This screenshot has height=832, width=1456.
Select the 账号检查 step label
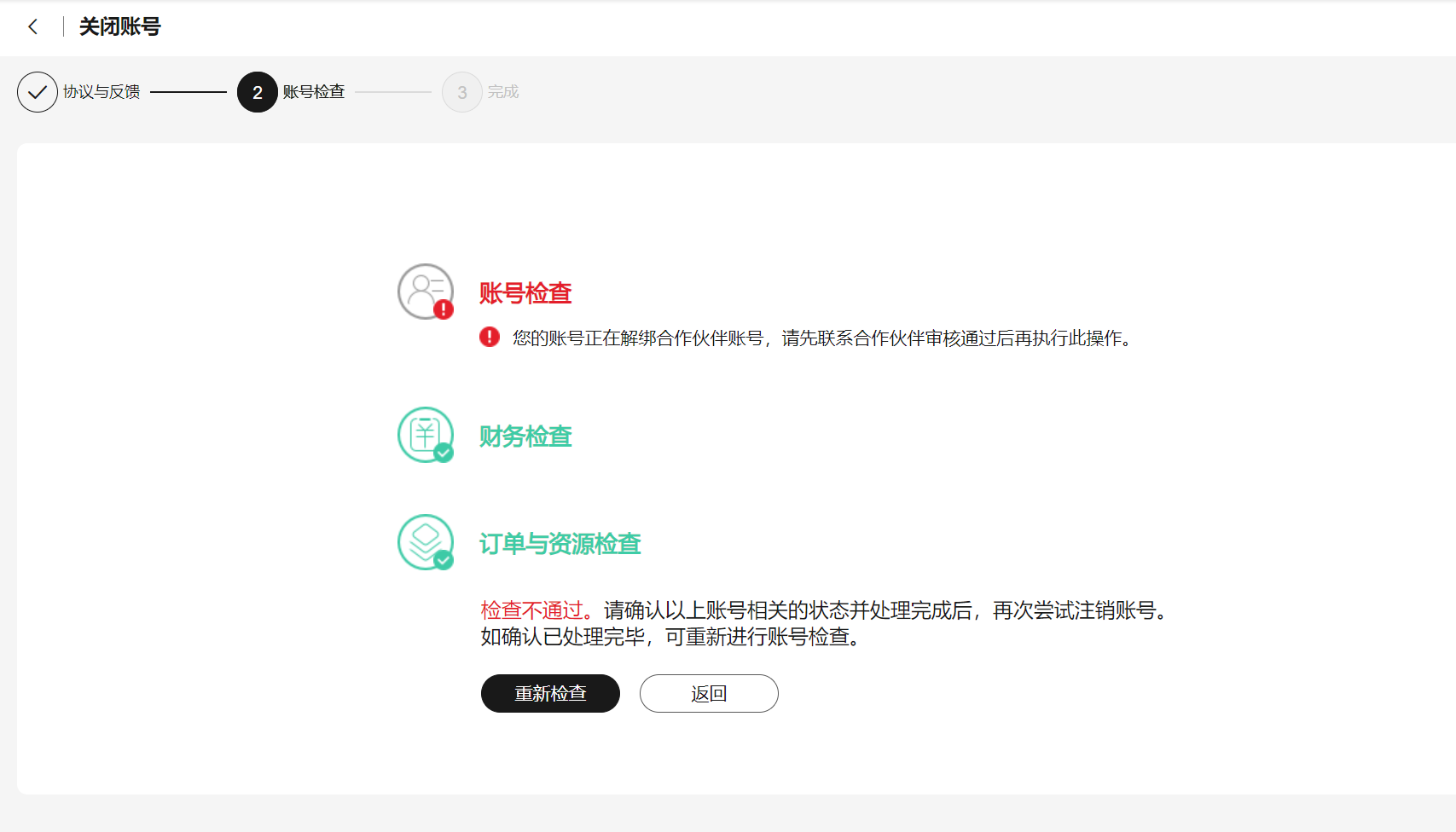(x=314, y=92)
